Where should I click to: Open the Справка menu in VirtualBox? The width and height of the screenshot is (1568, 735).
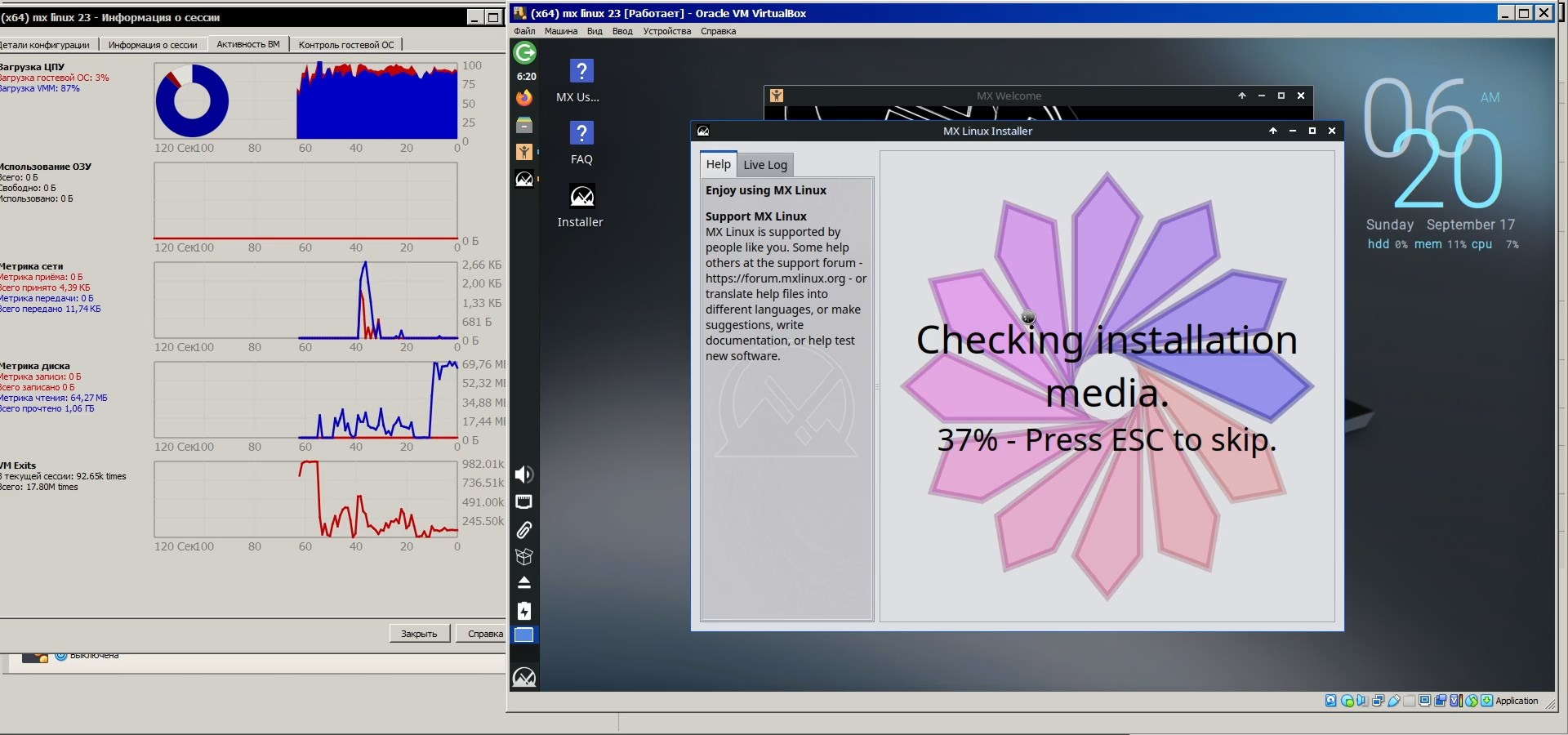click(x=718, y=31)
